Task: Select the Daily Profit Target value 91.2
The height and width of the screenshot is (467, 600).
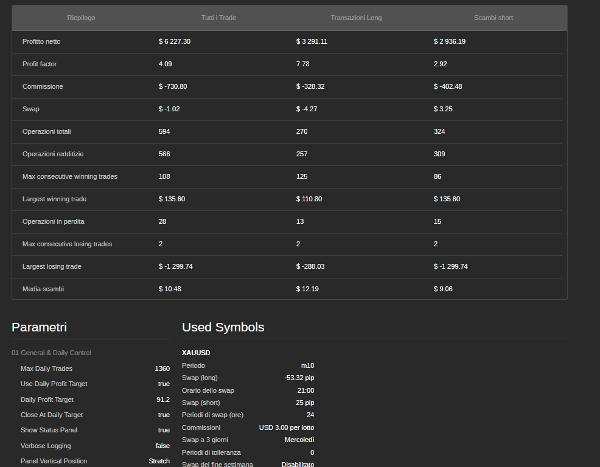Action: point(163,400)
